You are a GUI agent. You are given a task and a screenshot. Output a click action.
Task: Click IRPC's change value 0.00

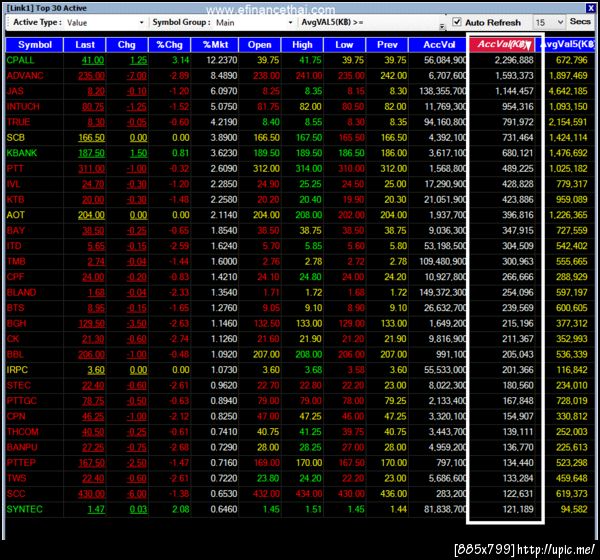138,371
